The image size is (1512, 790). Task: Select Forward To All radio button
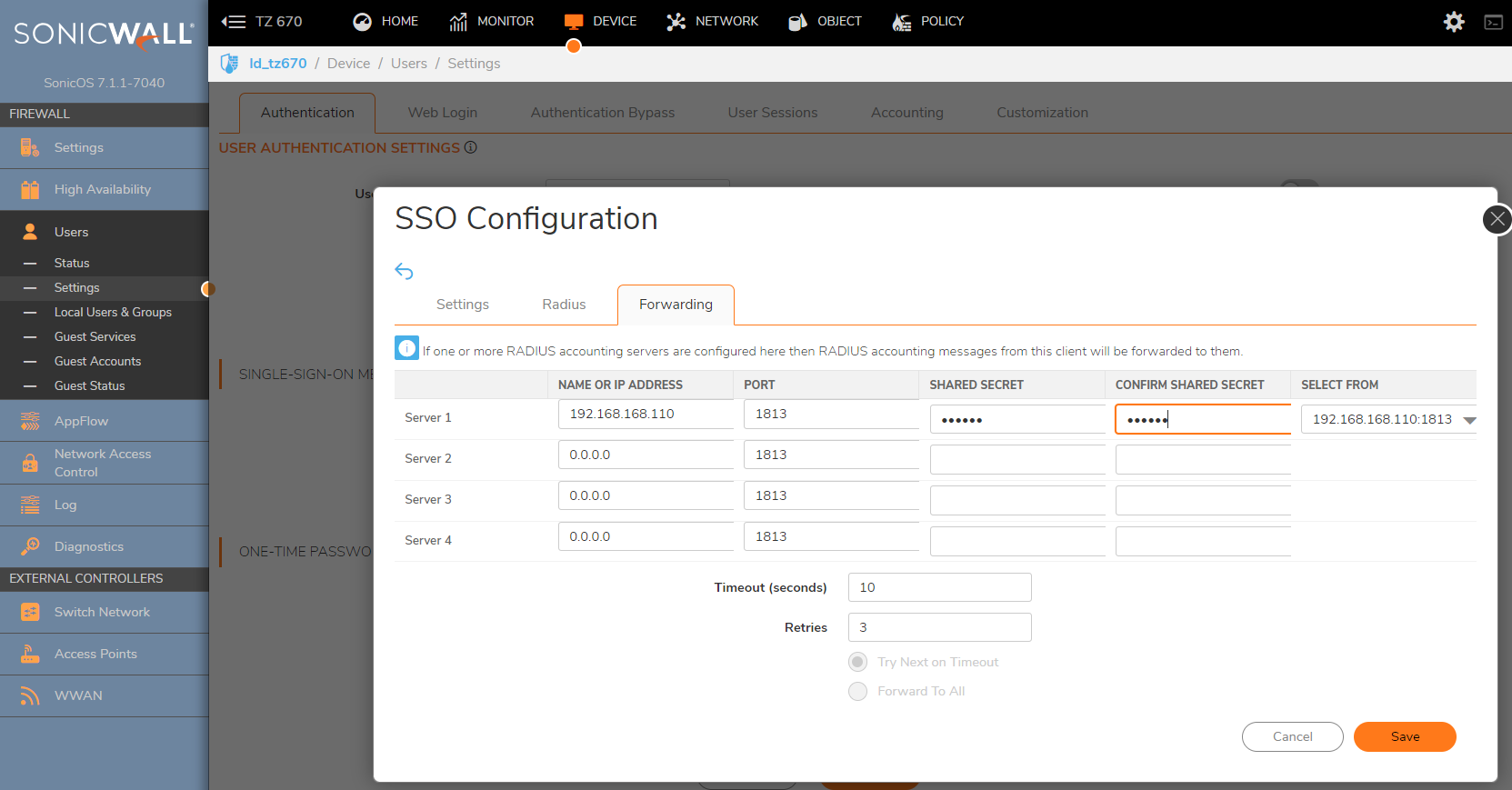click(857, 691)
